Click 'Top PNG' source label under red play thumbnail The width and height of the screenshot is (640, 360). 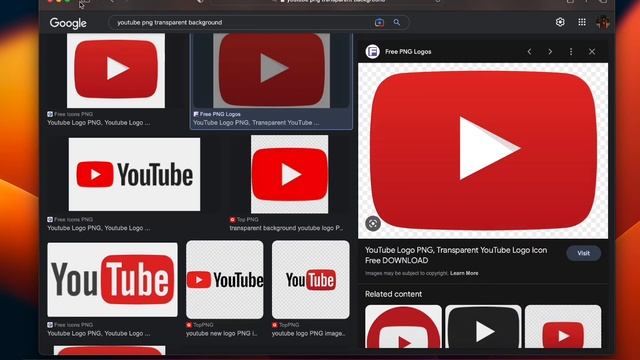click(x=247, y=220)
